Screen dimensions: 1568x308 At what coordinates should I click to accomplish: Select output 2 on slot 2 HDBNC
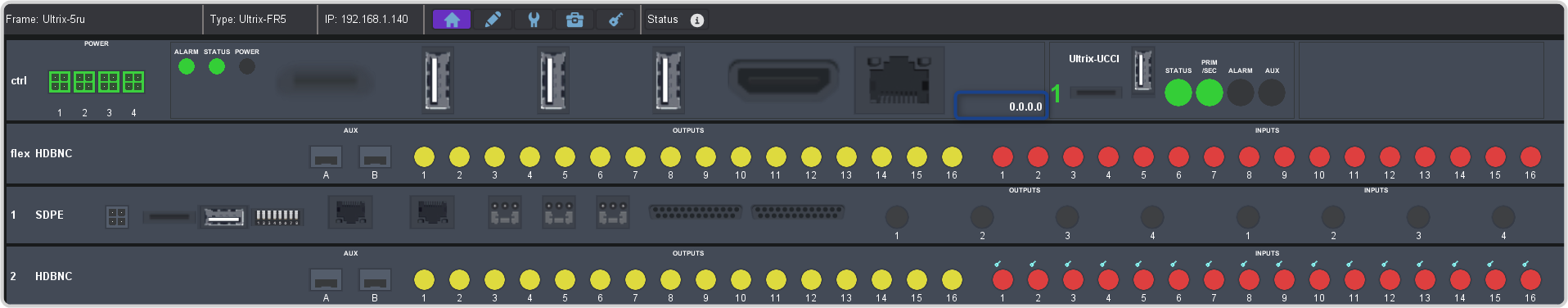(x=459, y=279)
